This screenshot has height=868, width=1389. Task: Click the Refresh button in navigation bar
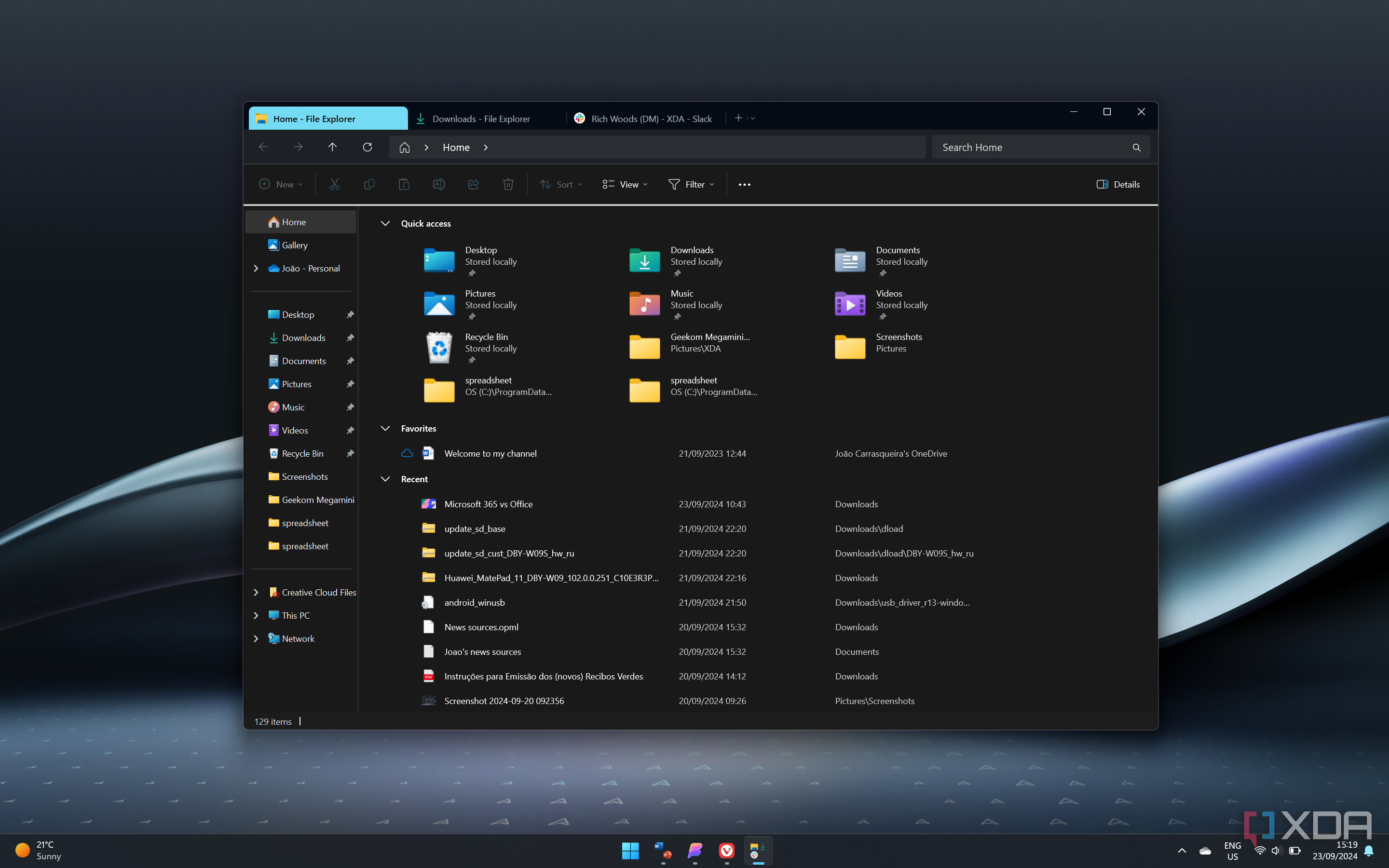tap(368, 147)
